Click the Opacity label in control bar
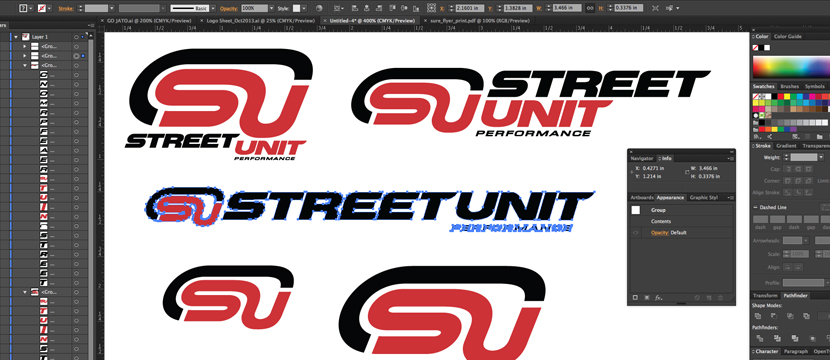 click(x=229, y=8)
